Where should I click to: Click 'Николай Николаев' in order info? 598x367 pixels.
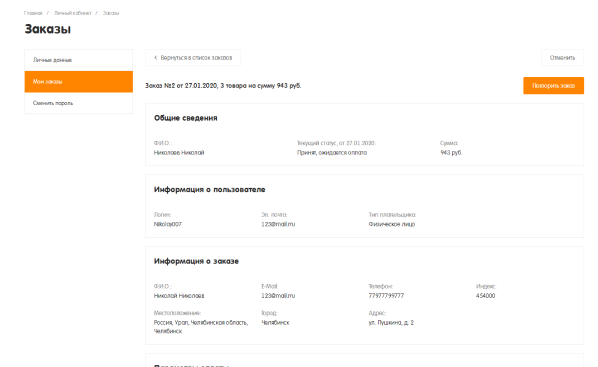tap(179, 296)
